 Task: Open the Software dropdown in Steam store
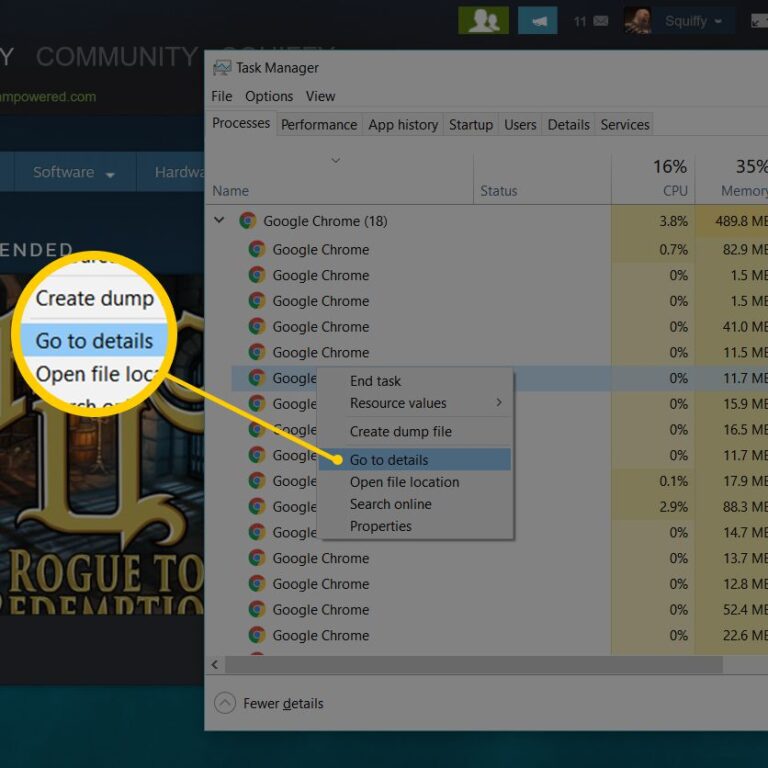click(x=74, y=172)
